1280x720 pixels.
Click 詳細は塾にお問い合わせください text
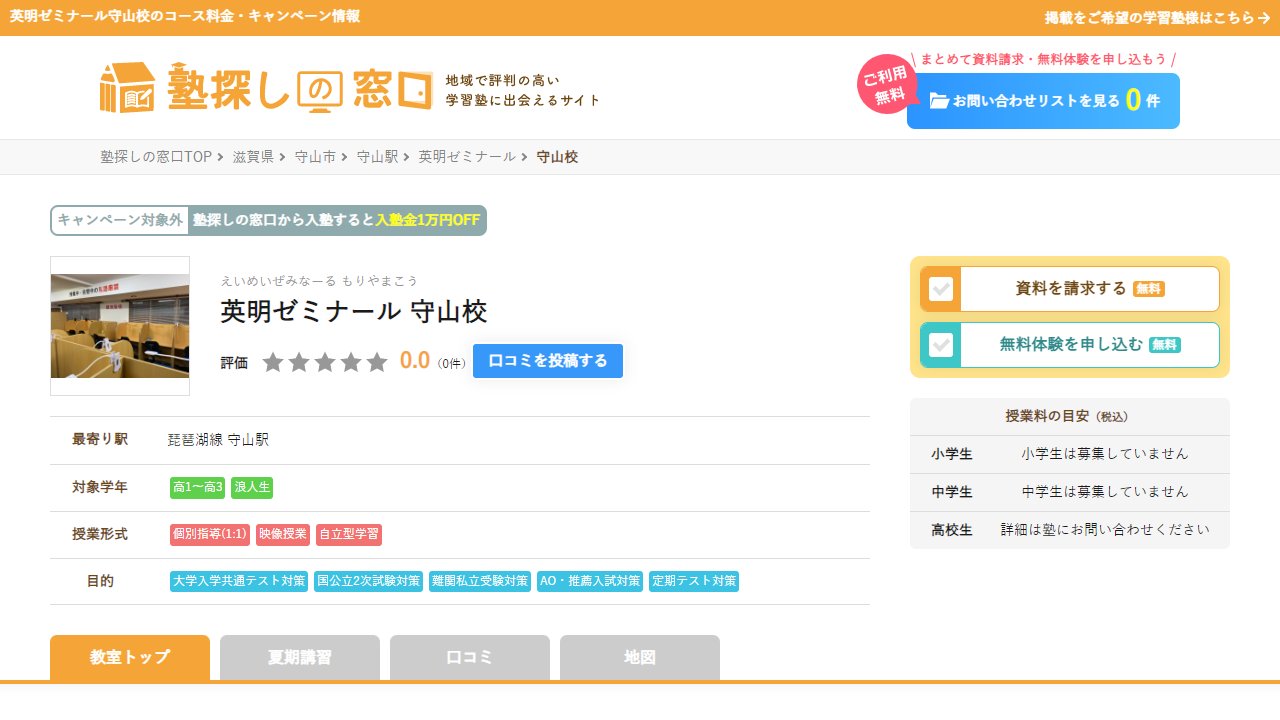tap(1105, 530)
